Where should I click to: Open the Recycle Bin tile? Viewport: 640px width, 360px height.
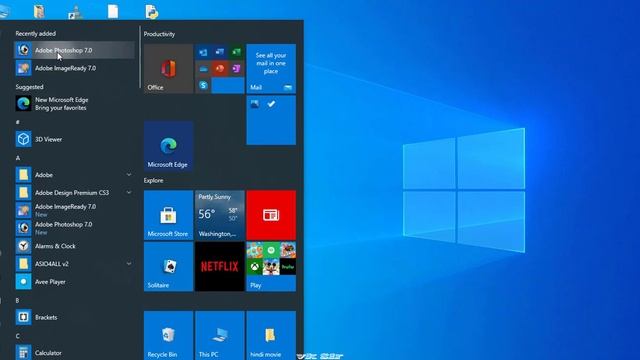coord(169,336)
